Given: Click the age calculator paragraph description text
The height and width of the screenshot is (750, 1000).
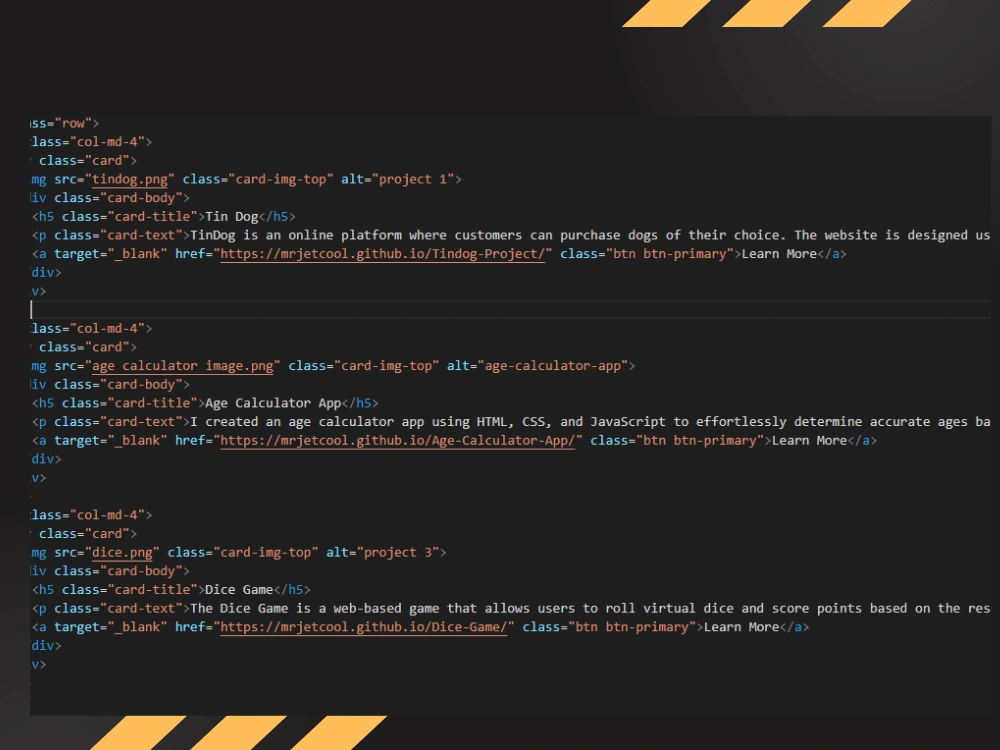Looking at the screenshot, I should point(590,422).
